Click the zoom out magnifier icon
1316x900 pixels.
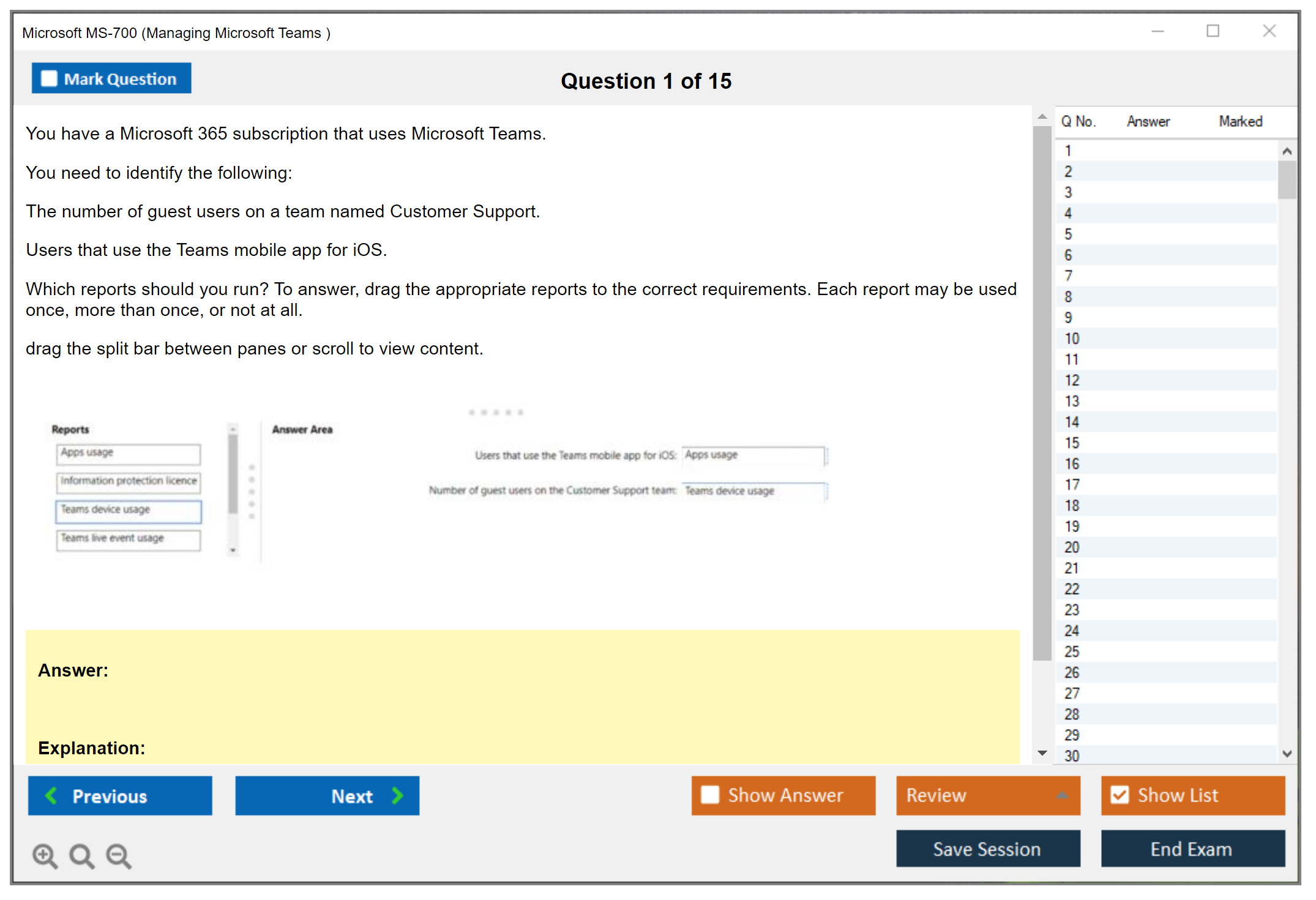119,855
